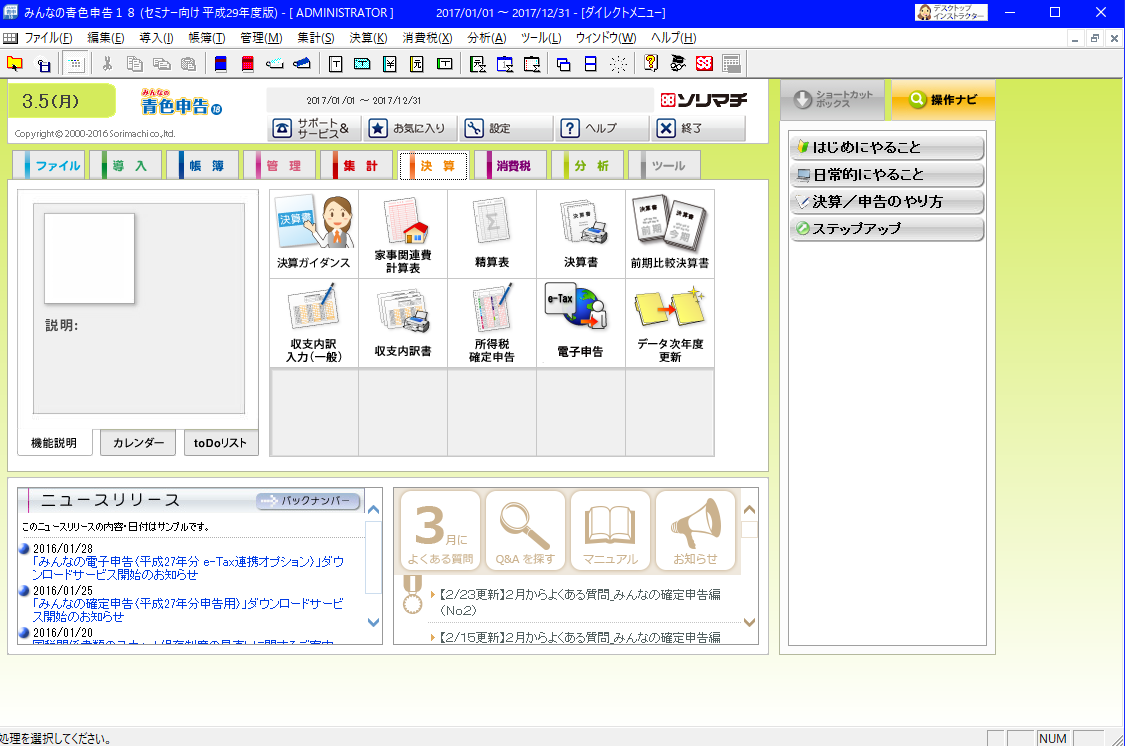1125x746 pixels.
Task: Open the 決算書 printer icon
Action: 580,234
